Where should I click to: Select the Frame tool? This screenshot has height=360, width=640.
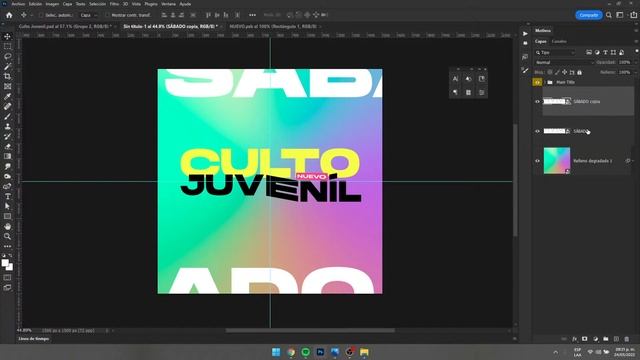pos(7,86)
